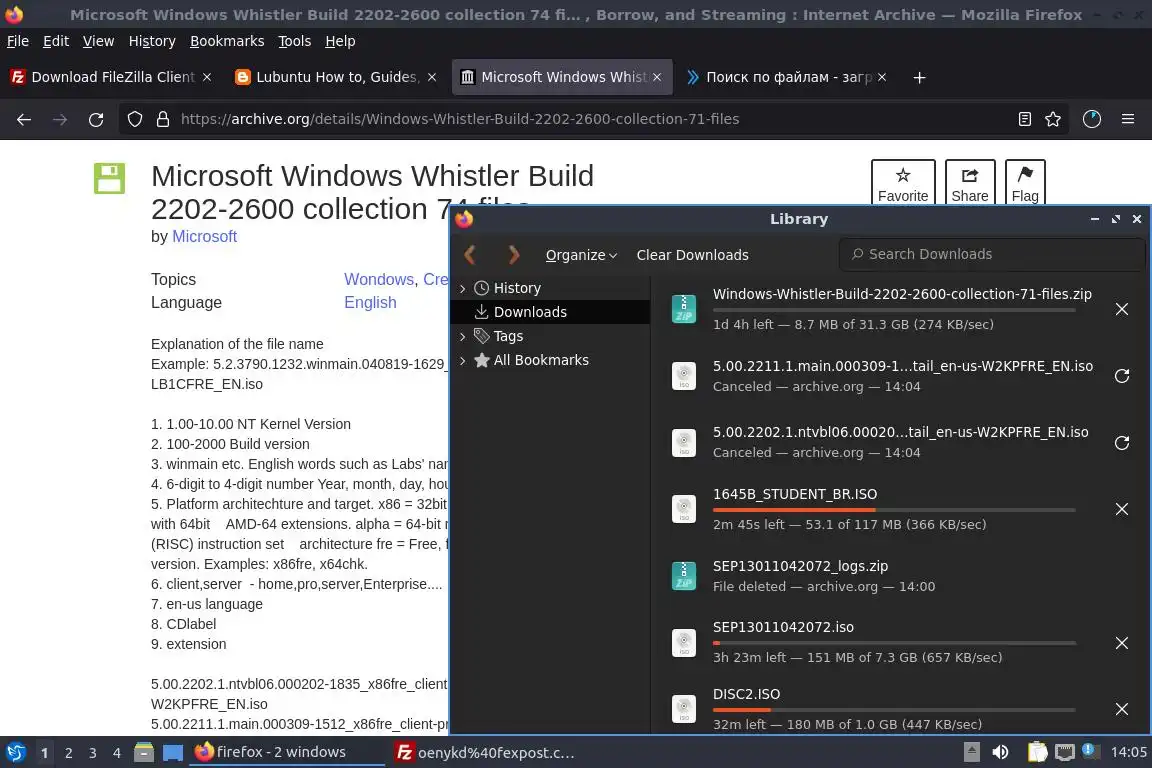Open clipboard tray icon

pyautogui.click(x=1037, y=753)
